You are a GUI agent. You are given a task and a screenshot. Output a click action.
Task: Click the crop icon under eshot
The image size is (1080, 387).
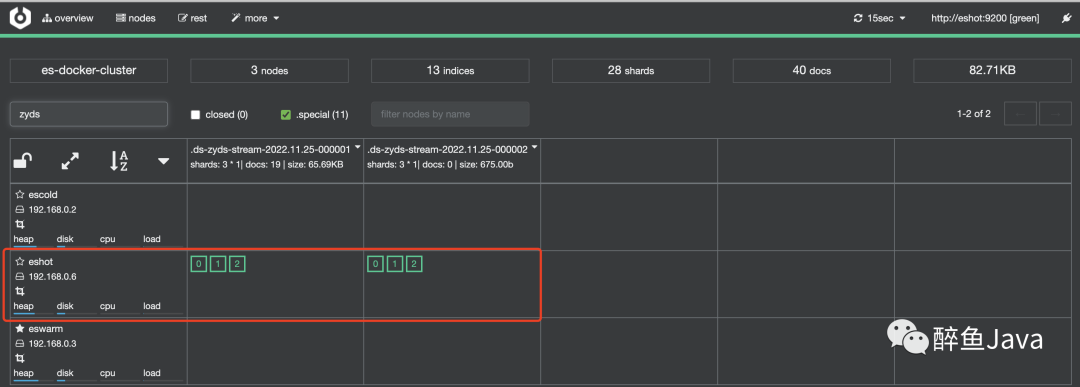pos(20,291)
